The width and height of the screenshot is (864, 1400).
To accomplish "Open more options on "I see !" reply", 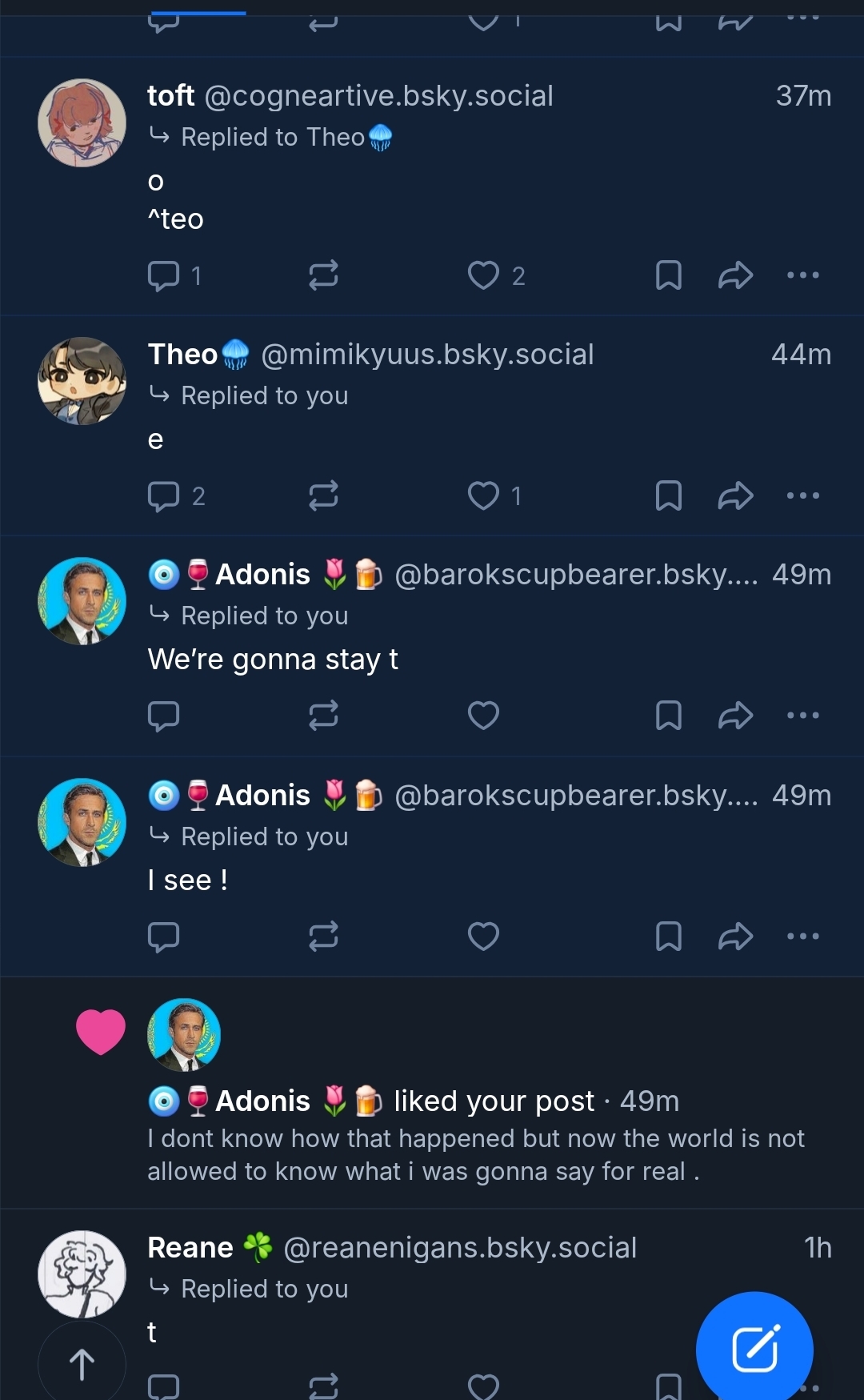I will pos(802,937).
